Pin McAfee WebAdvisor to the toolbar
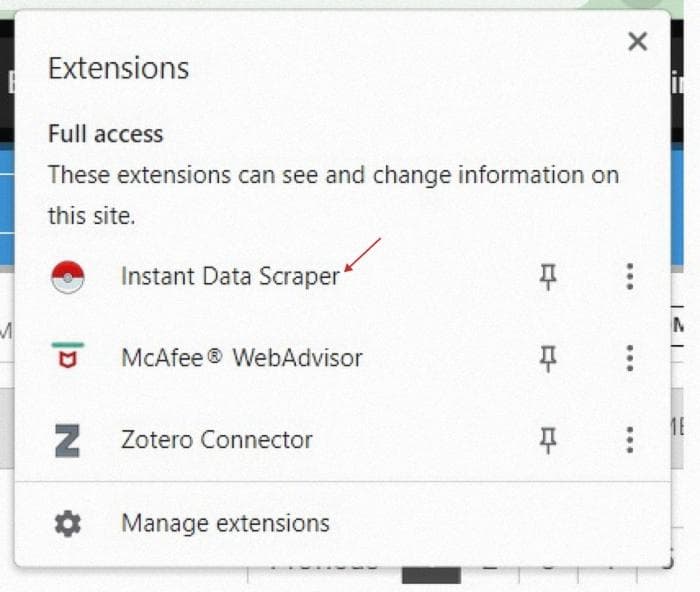Viewport: 700px width, 592px height. (548, 358)
